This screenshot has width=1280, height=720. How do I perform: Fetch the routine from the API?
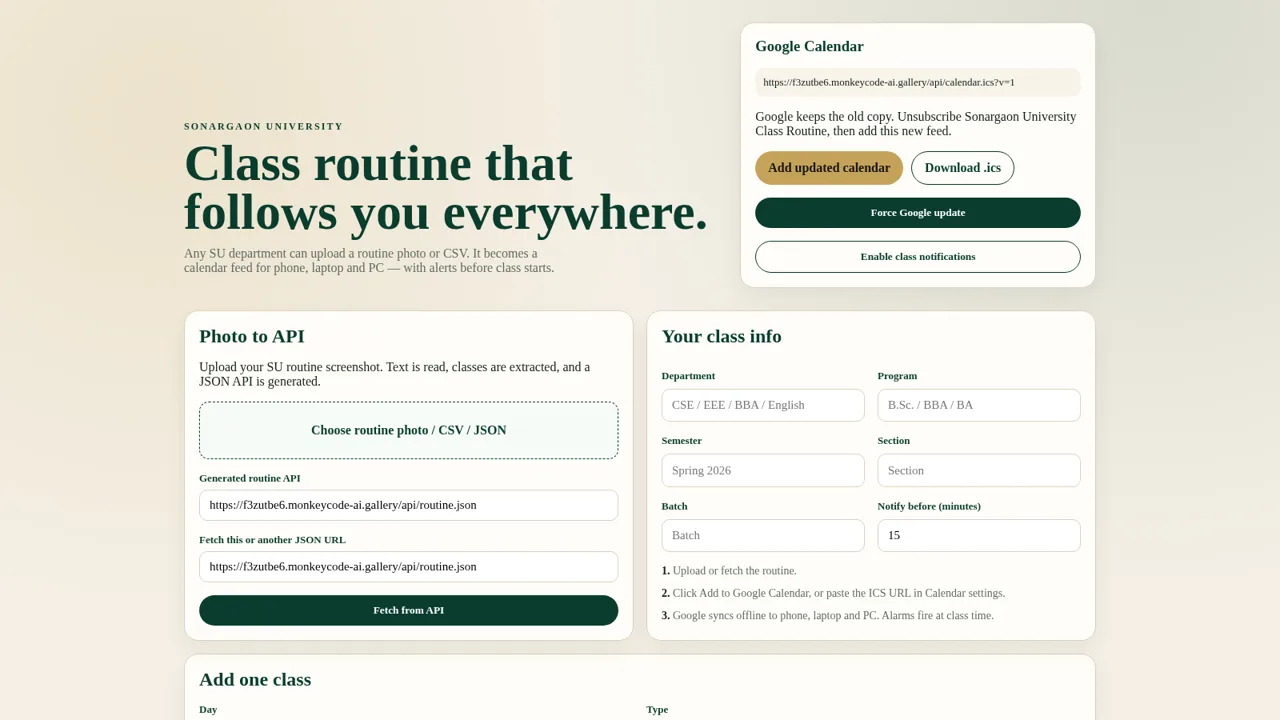coord(408,610)
